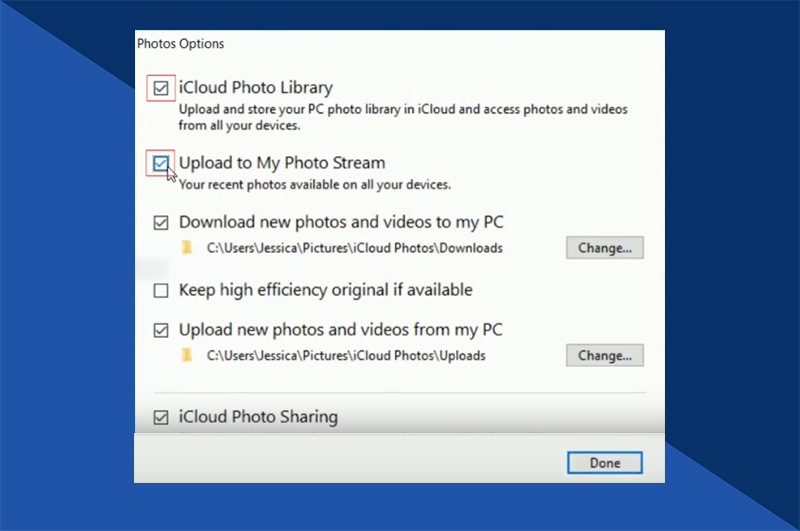This screenshot has height=531, width=800.
Task: Select the iCloud Photo Library label text
Action: pyautogui.click(x=256, y=88)
